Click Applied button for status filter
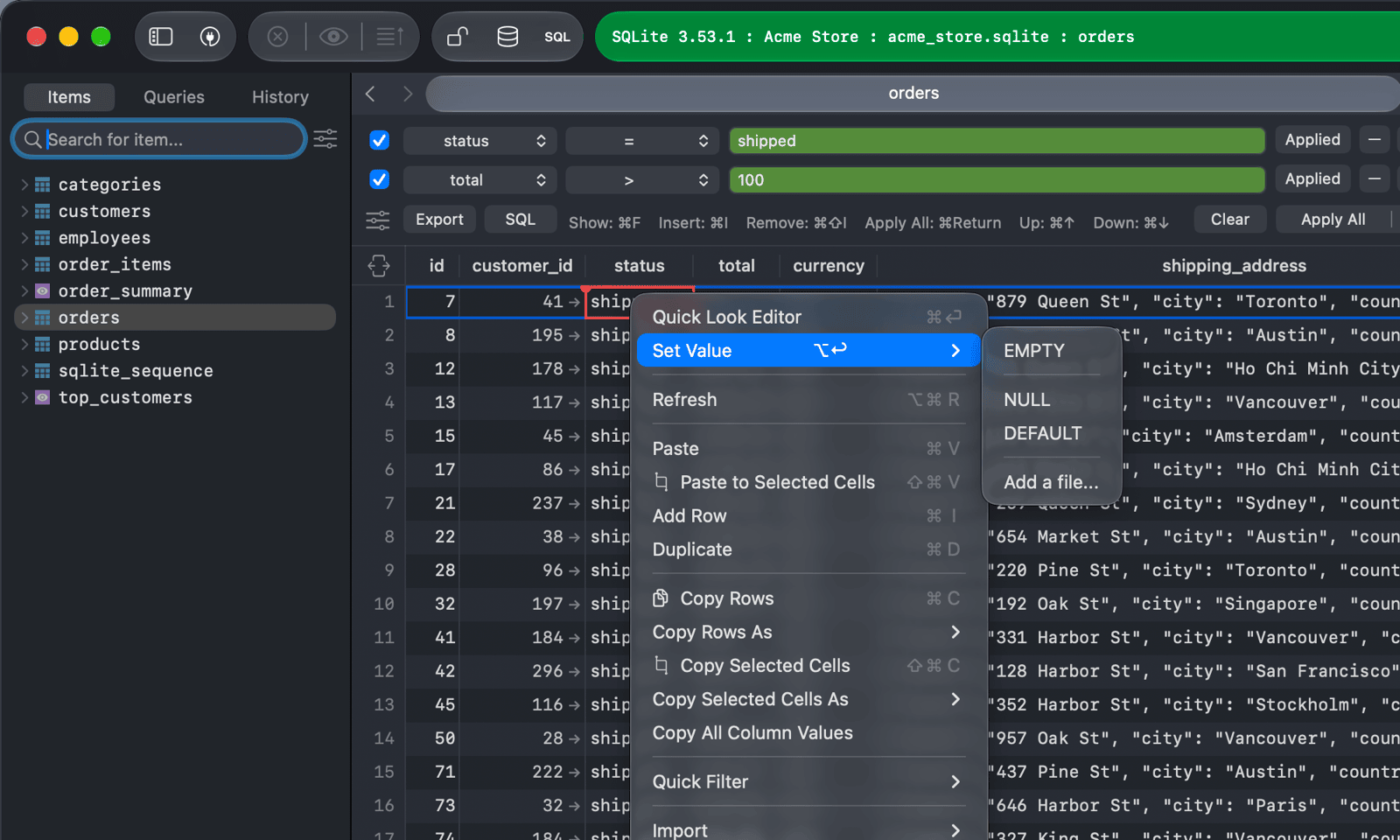The width and height of the screenshot is (1400, 840). pyautogui.click(x=1312, y=140)
